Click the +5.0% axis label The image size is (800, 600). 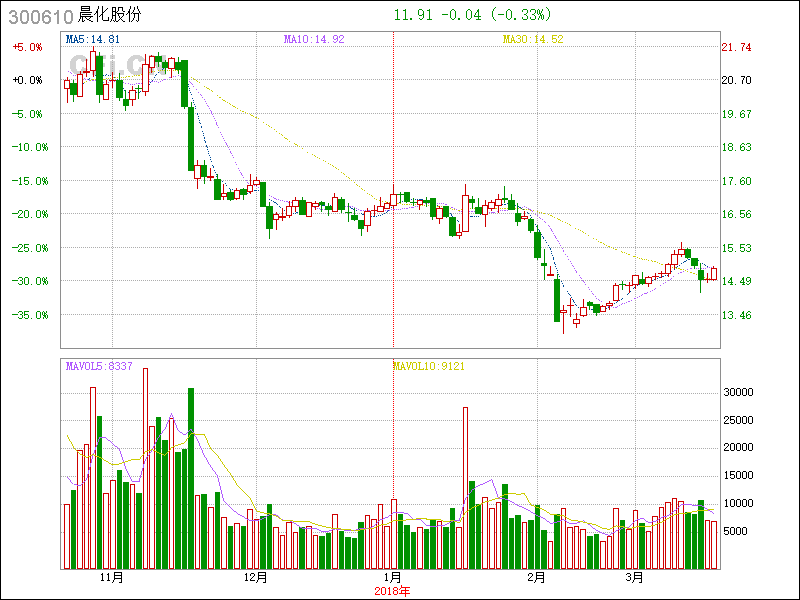pos(27,47)
